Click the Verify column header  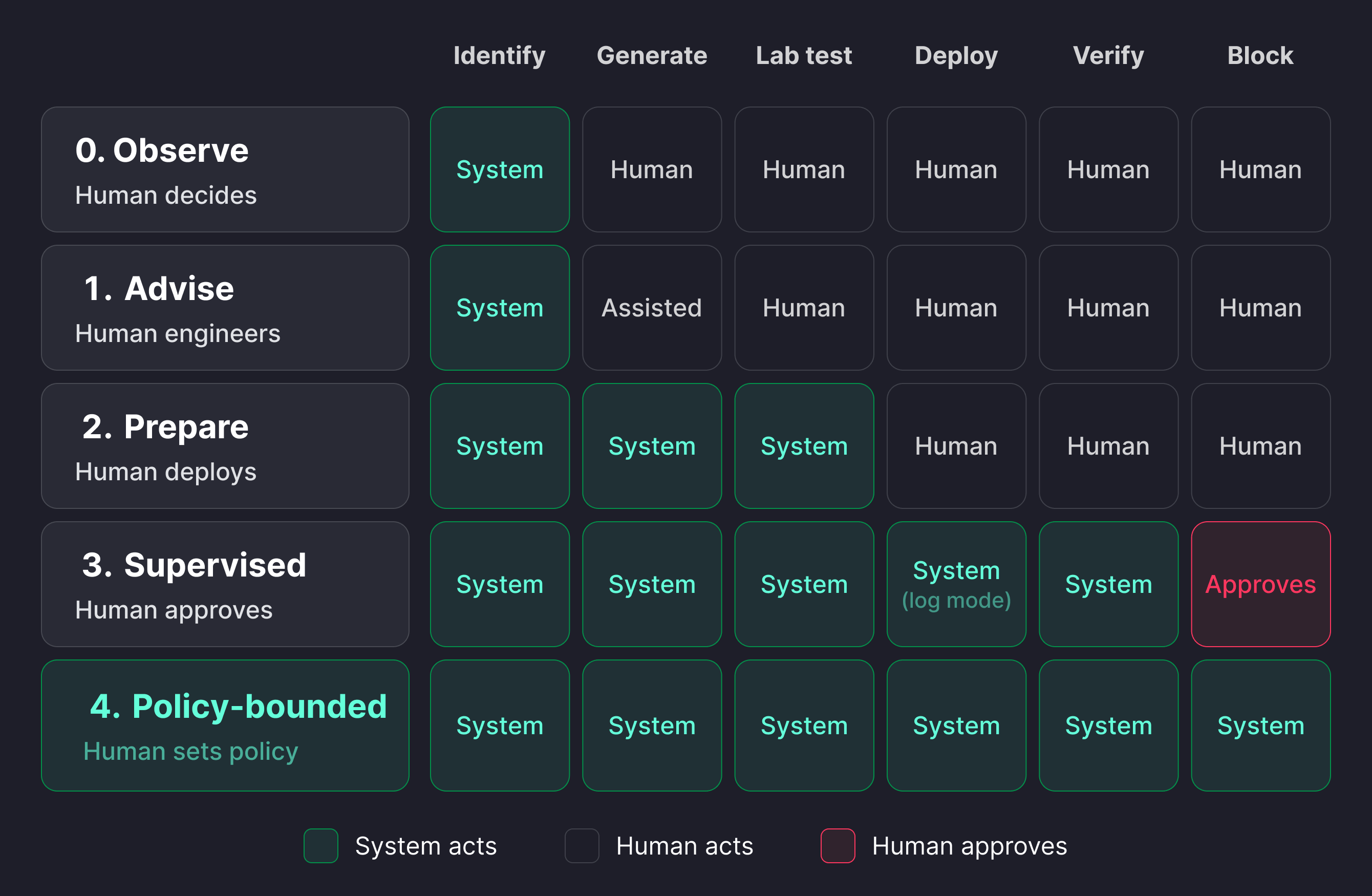[1108, 56]
